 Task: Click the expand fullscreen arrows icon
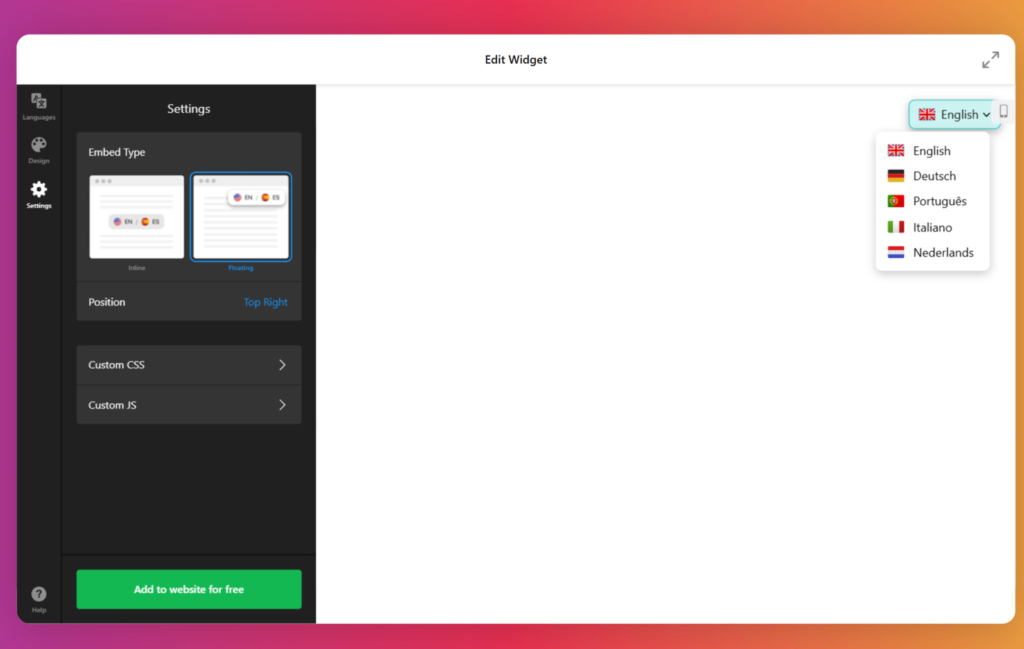pyautogui.click(x=990, y=60)
